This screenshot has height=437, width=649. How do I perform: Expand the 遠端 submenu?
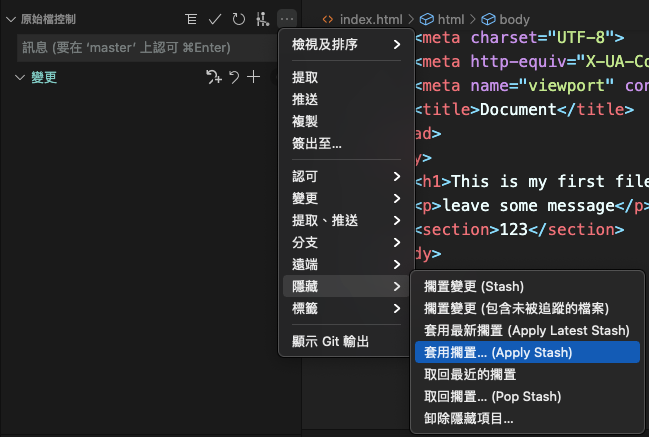click(x=346, y=264)
